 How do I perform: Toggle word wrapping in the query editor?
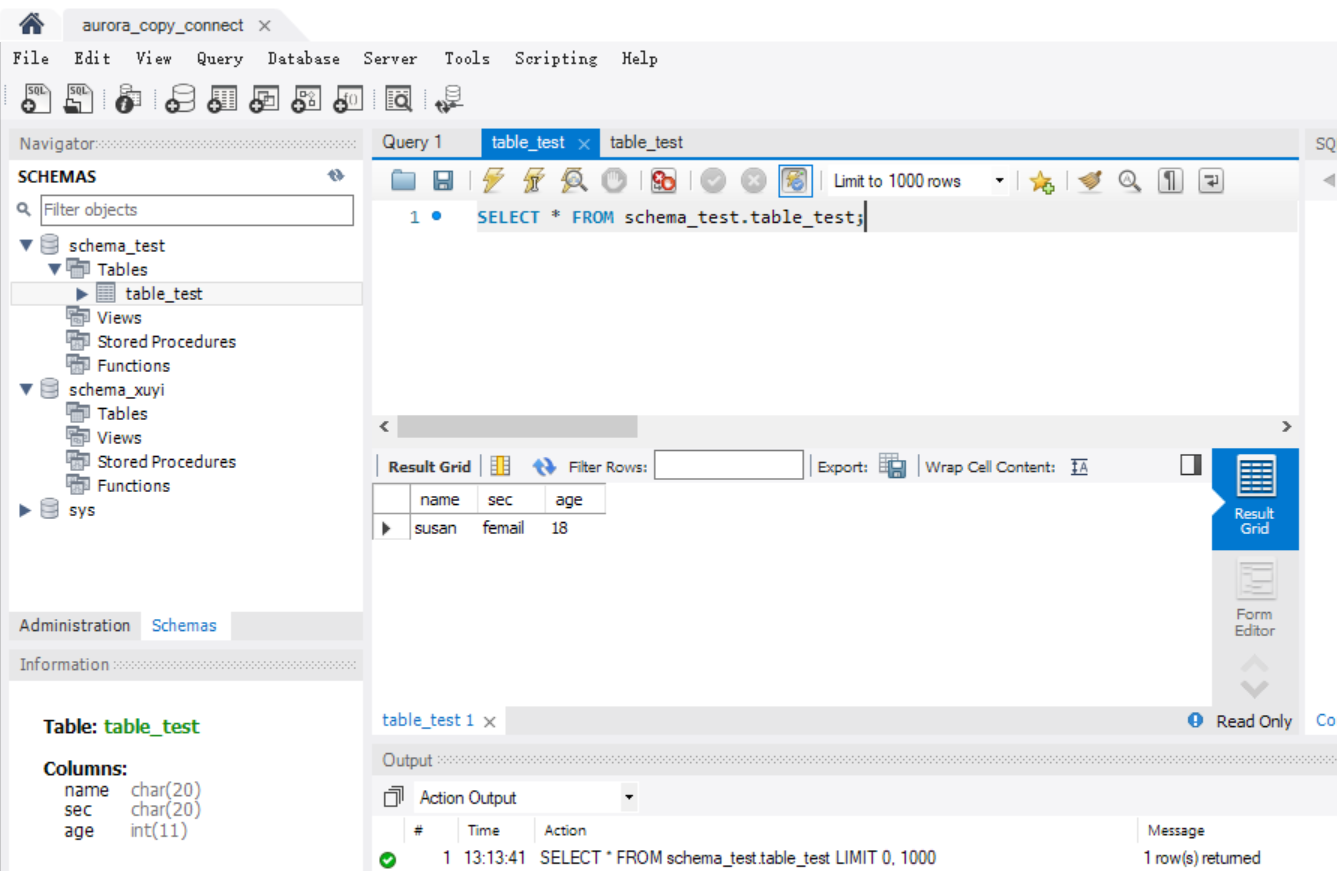click(1211, 181)
